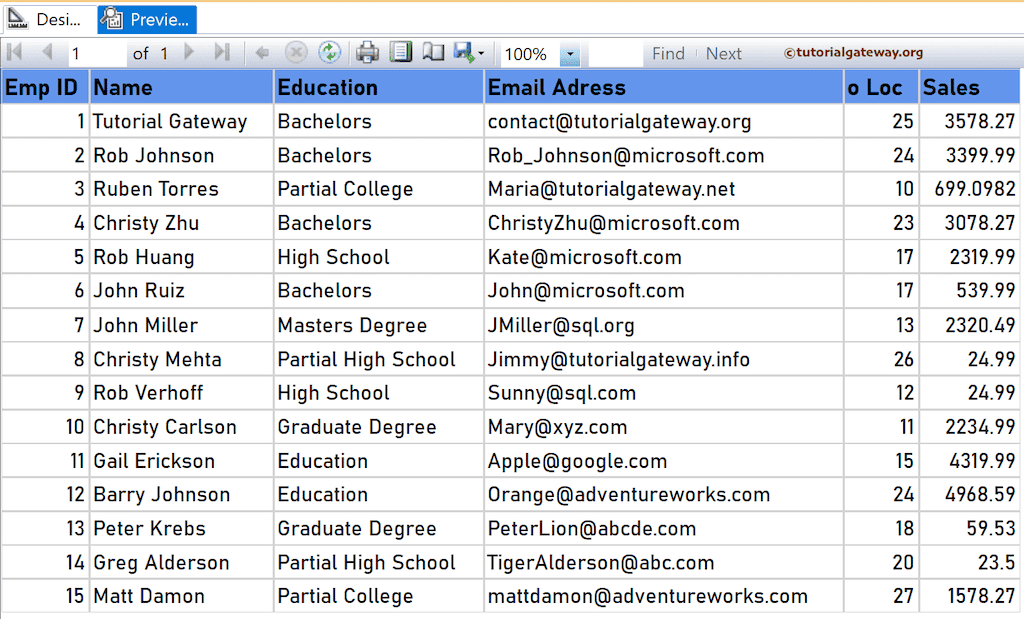Click the Find button

click(668, 53)
